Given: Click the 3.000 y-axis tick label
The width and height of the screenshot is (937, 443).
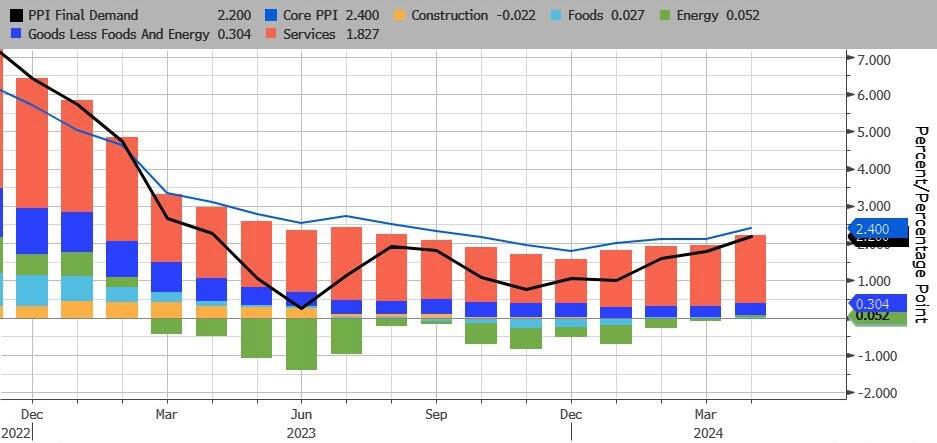Looking at the screenshot, I should click(x=873, y=206).
